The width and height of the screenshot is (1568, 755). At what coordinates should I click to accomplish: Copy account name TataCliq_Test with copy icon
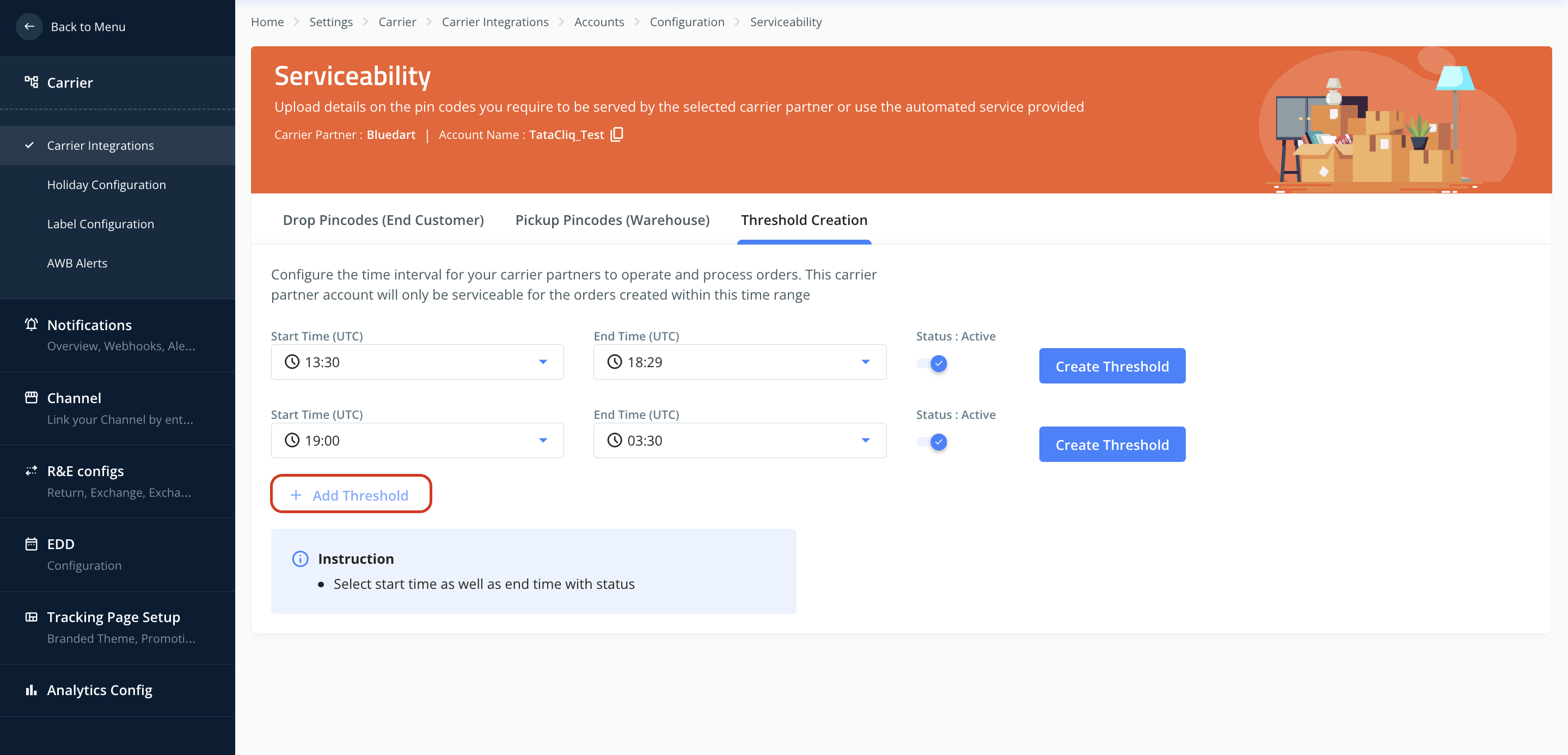tap(617, 134)
